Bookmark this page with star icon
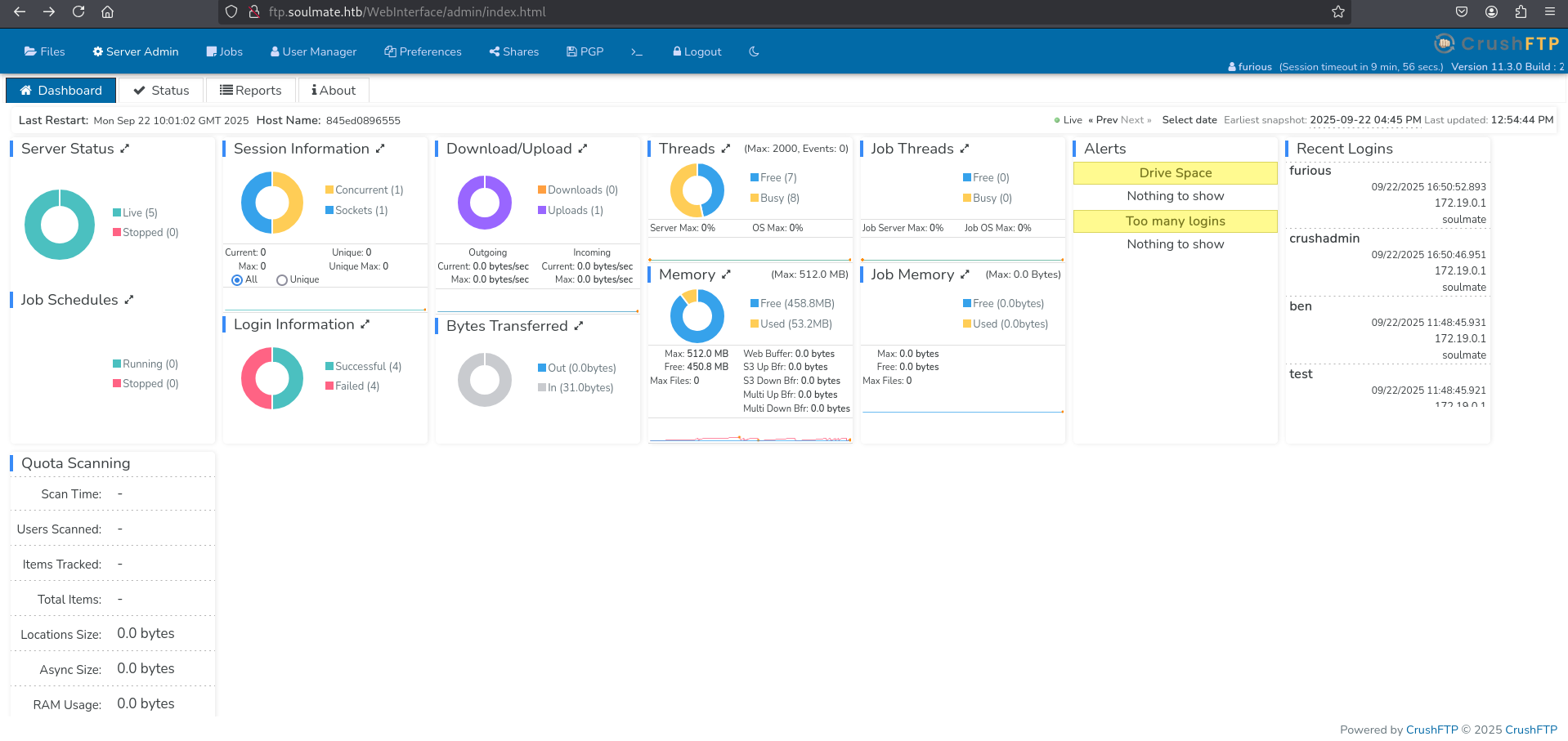The image size is (1568, 741). pyautogui.click(x=1338, y=11)
